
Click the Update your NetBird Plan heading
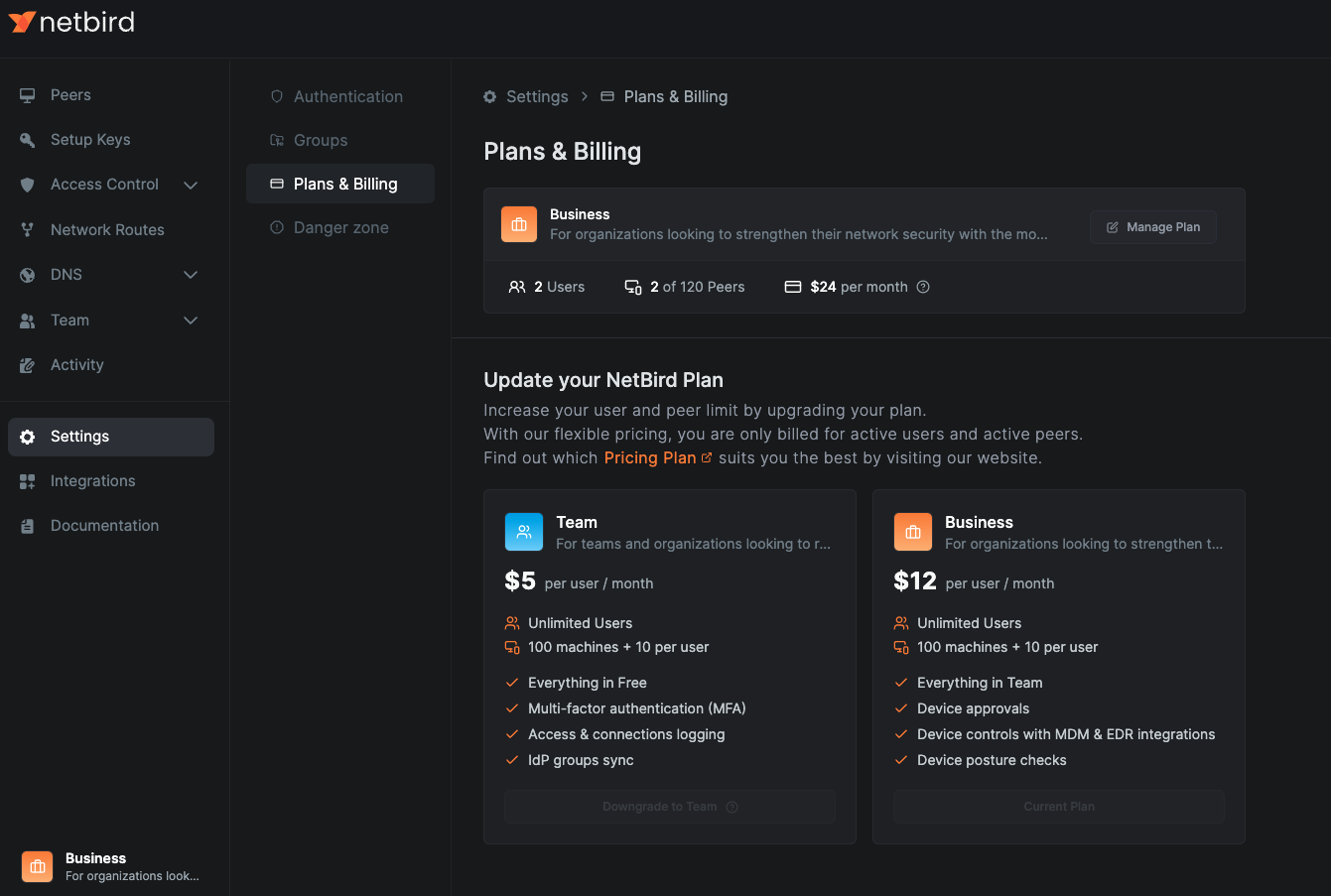(x=603, y=380)
